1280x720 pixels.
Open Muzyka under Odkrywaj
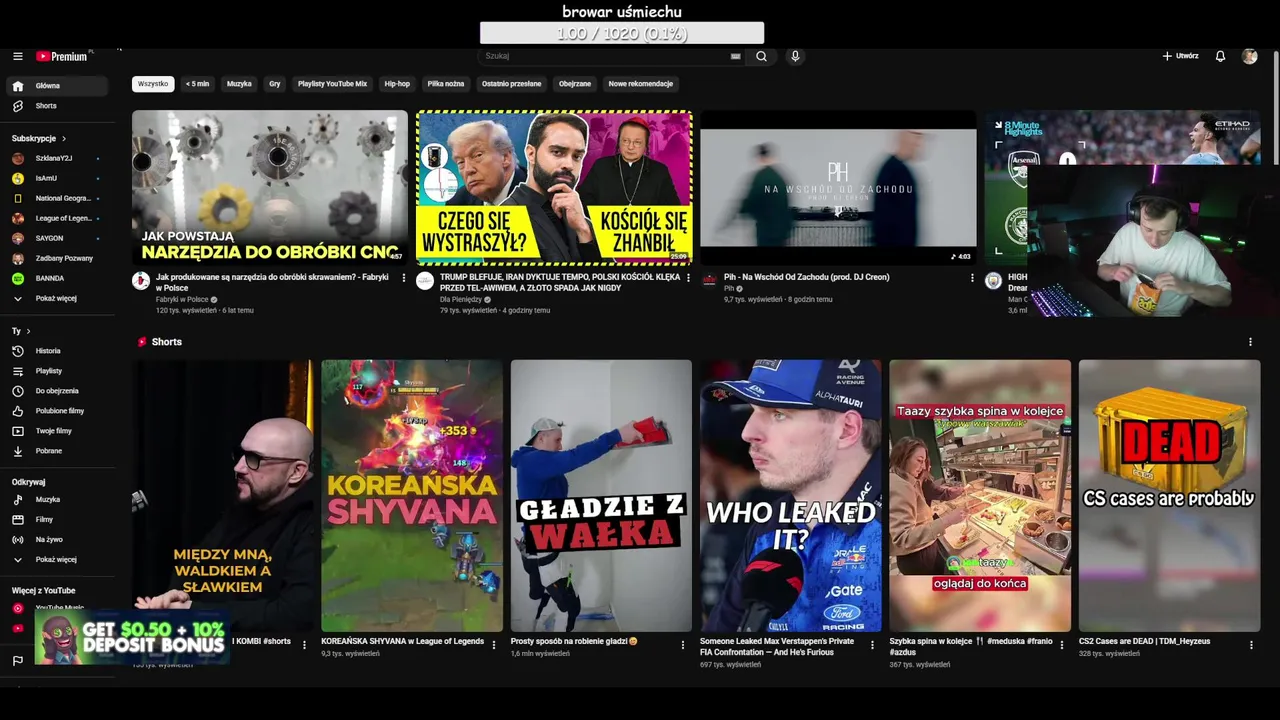(58, 499)
